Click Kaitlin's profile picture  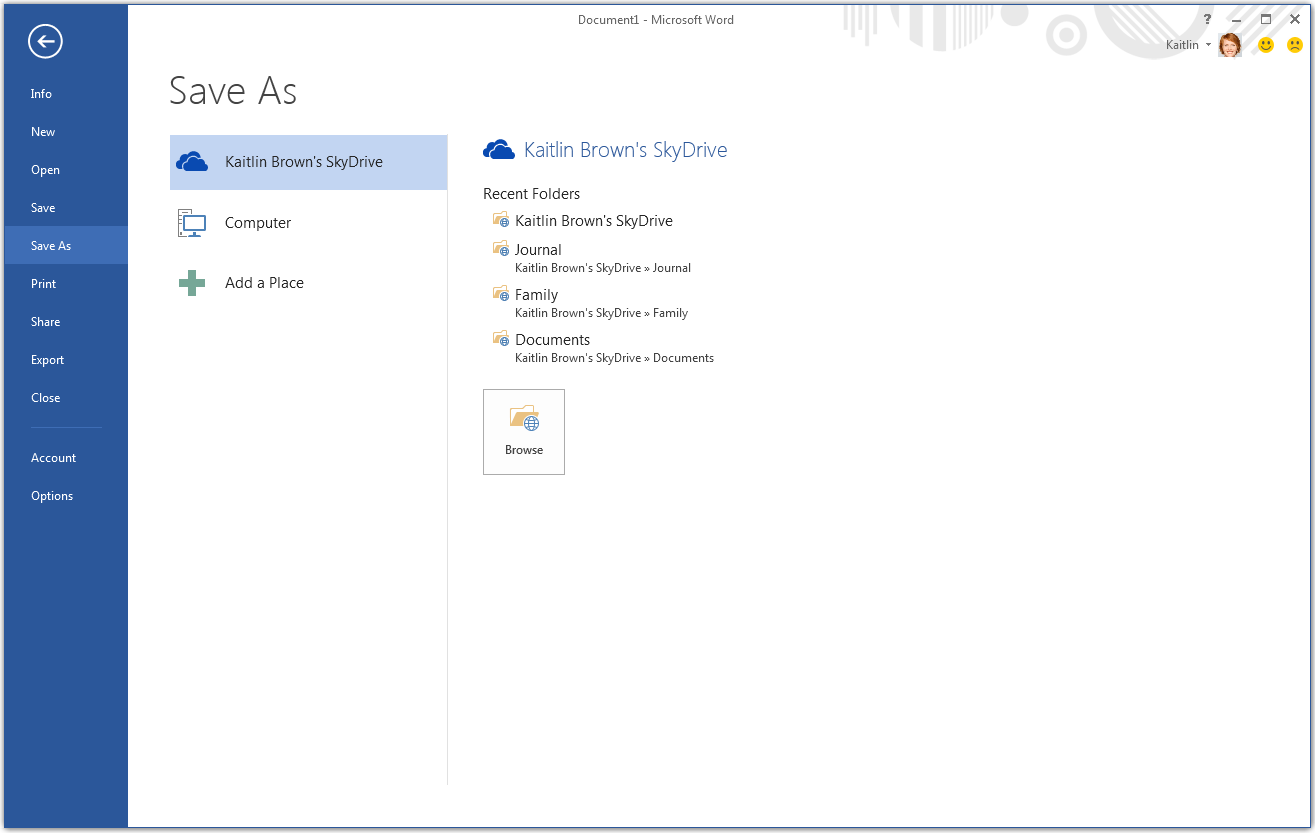tap(1230, 45)
